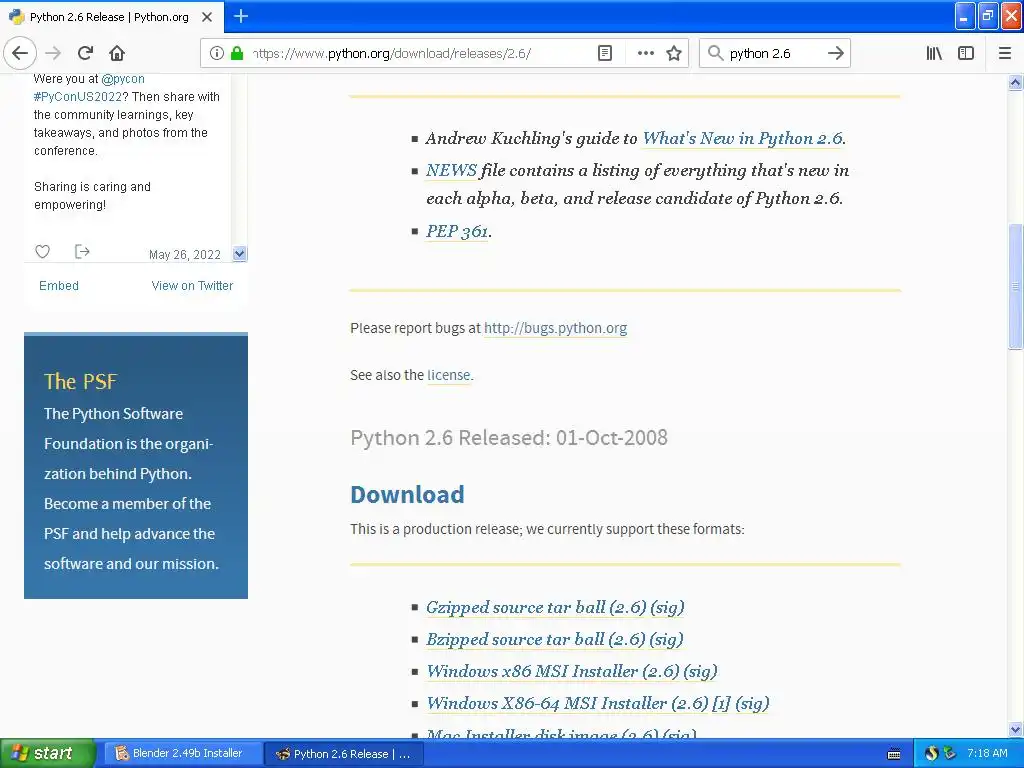Like the tweet with the heart icon
The width and height of the screenshot is (1024, 768).
[x=42, y=251]
